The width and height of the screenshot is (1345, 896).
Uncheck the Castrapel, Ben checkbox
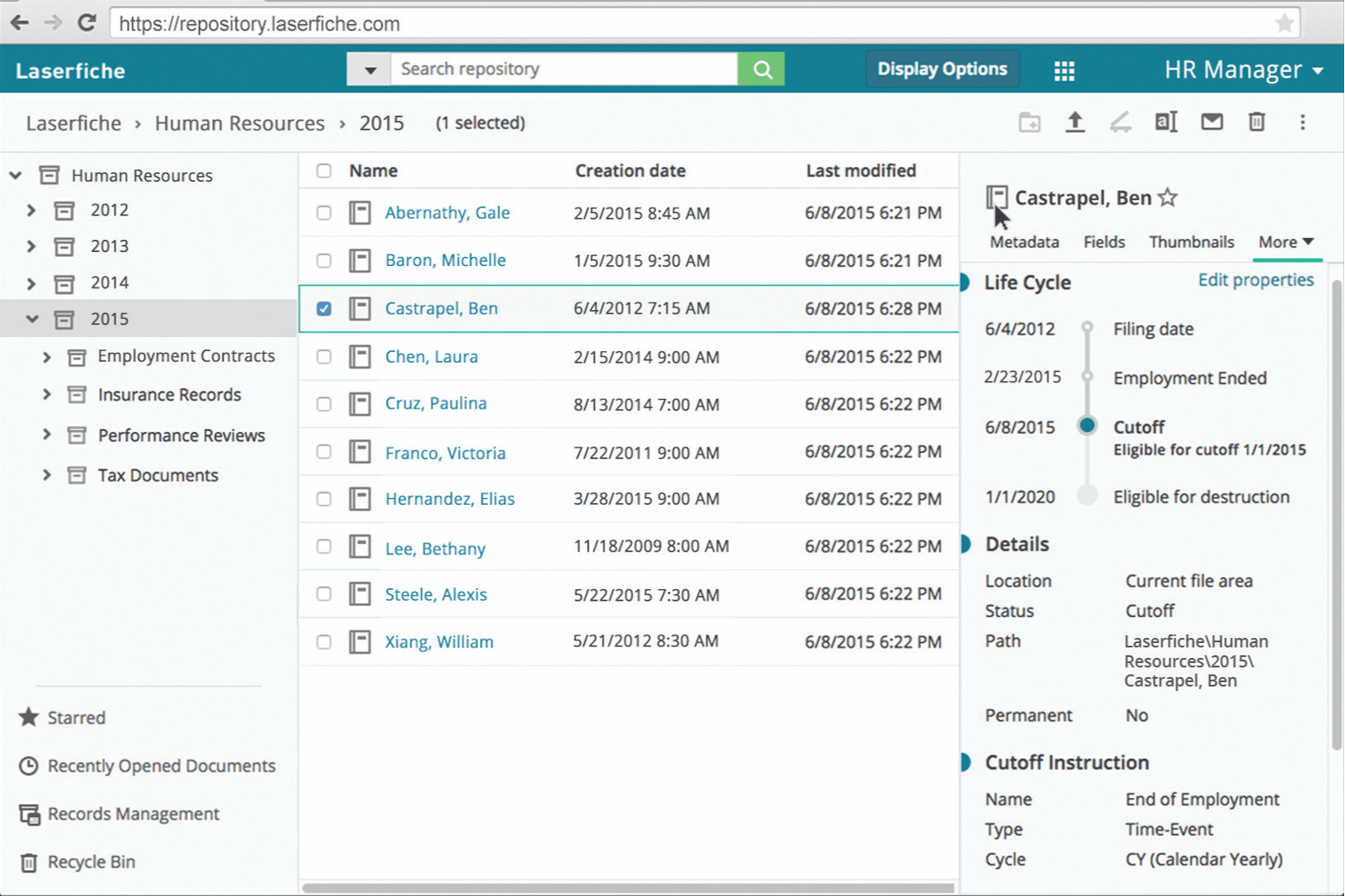point(323,309)
